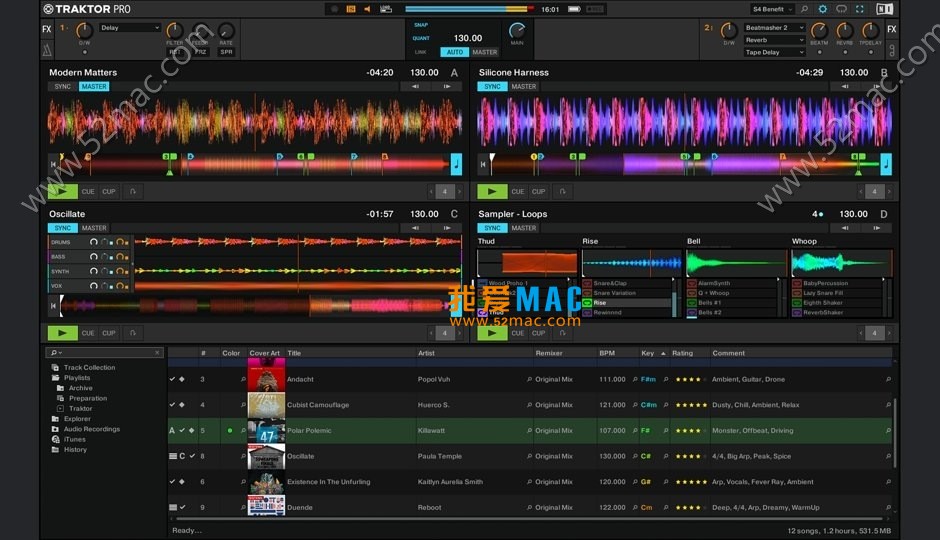The height and width of the screenshot is (540, 940).
Task: Sort by Key column header
Action: (653, 354)
